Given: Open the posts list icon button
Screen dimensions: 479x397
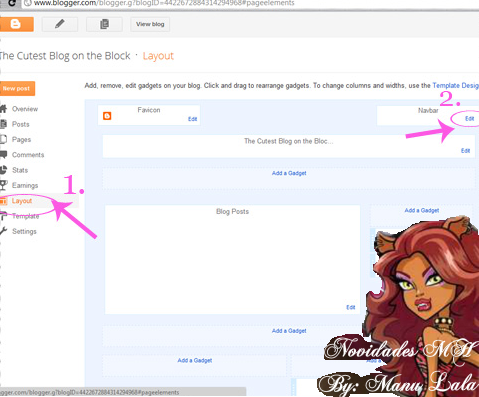Looking at the screenshot, I should pos(104,24).
